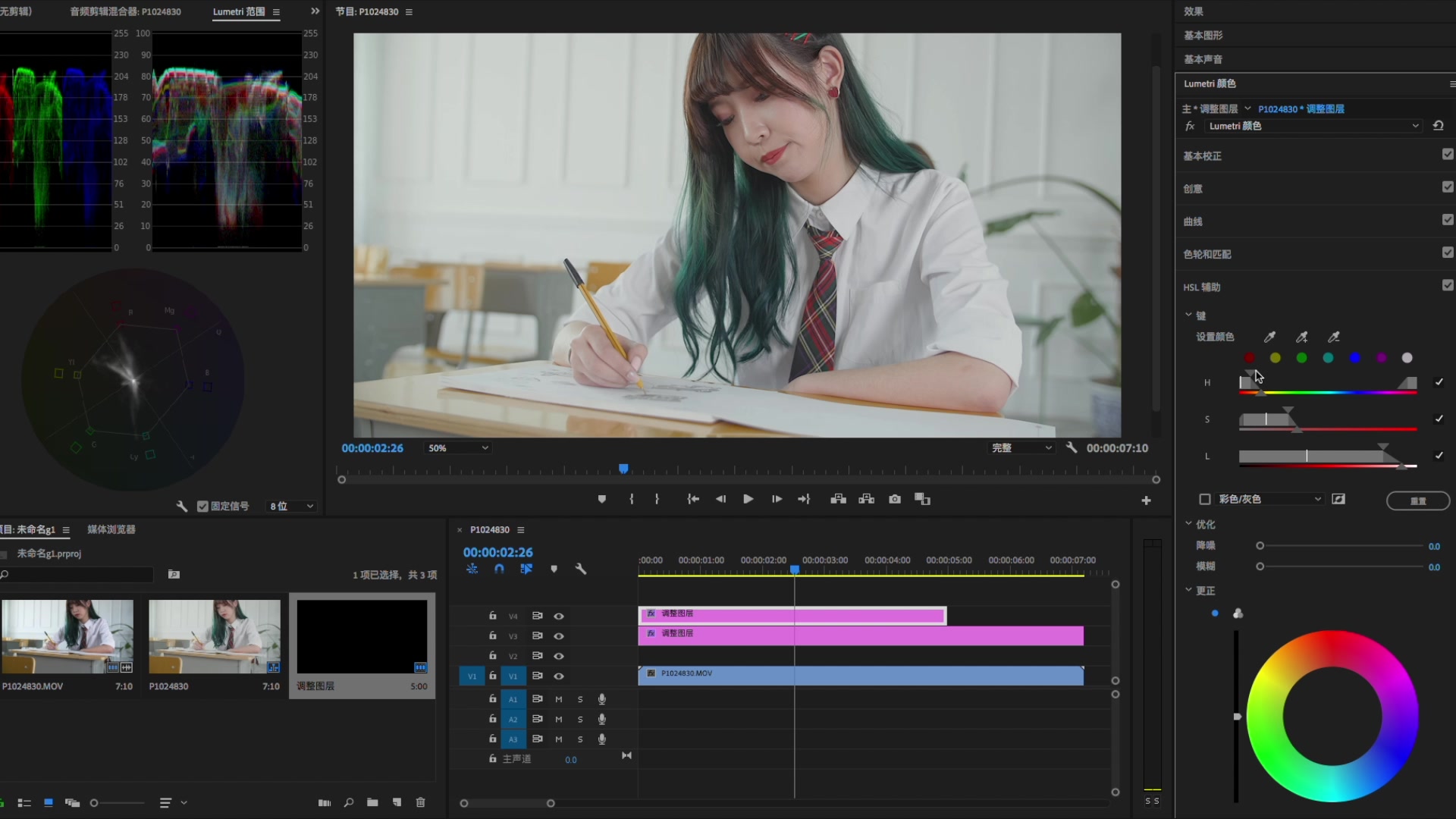Select the remove-color eyedropper
The height and width of the screenshot is (819, 1456).
tap(1333, 337)
